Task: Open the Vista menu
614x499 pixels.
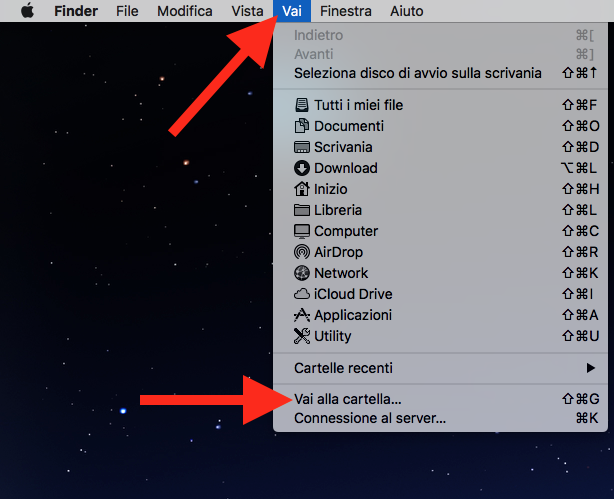Action: click(247, 11)
